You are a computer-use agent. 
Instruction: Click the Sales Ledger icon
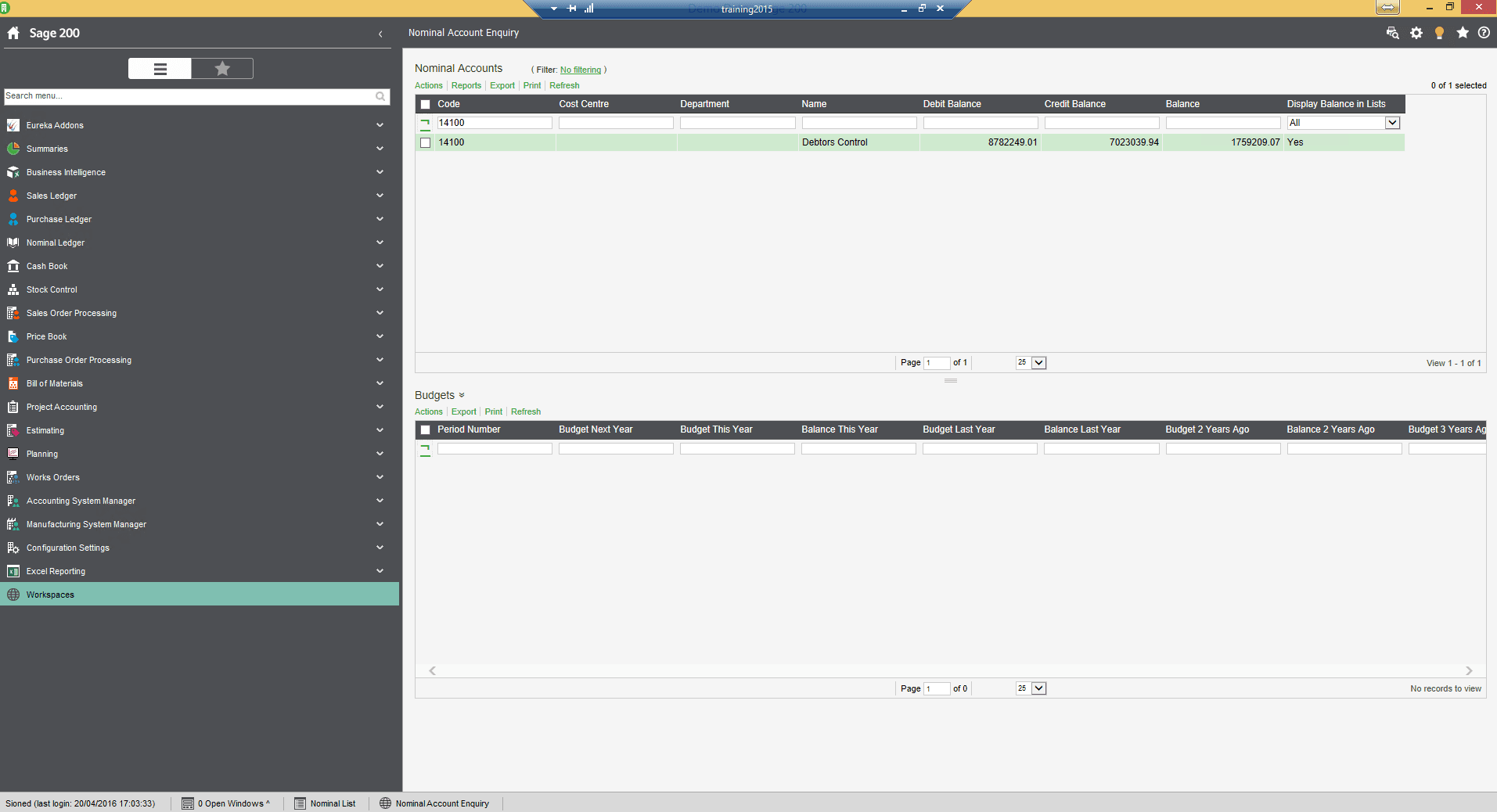pos(13,196)
